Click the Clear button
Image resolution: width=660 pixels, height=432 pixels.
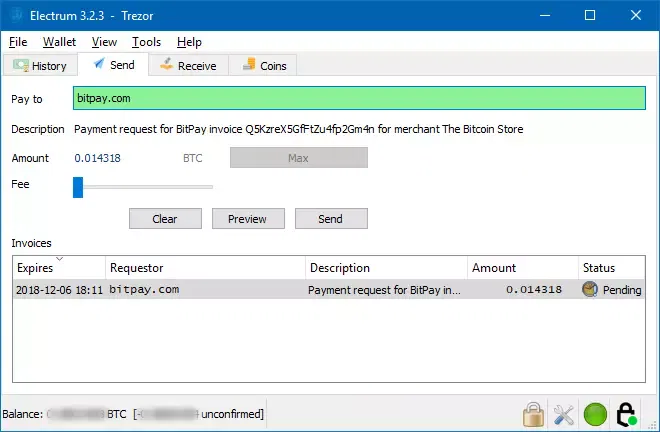click(165, 219)
